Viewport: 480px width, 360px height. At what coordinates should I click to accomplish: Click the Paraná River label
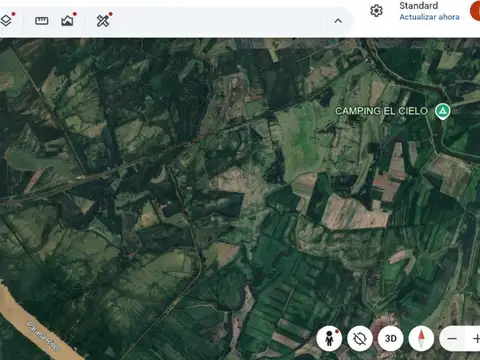click(44, 336)
